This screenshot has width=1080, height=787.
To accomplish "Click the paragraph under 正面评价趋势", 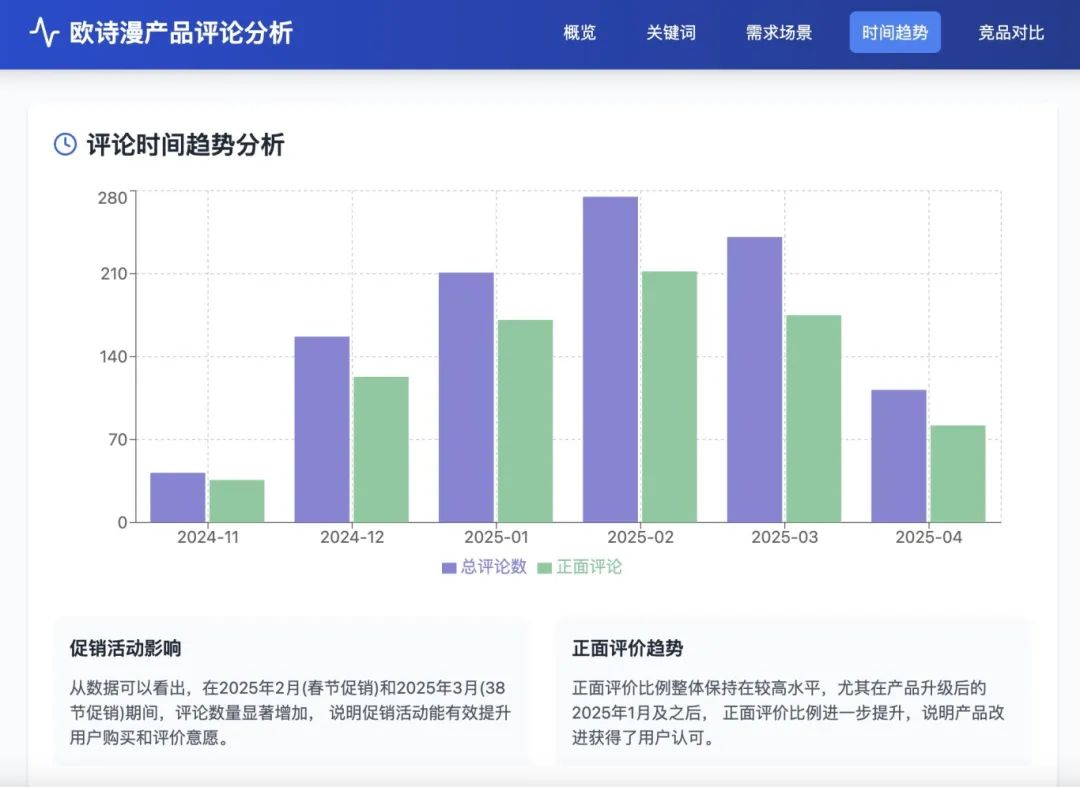I will click(x=788, y=713).
